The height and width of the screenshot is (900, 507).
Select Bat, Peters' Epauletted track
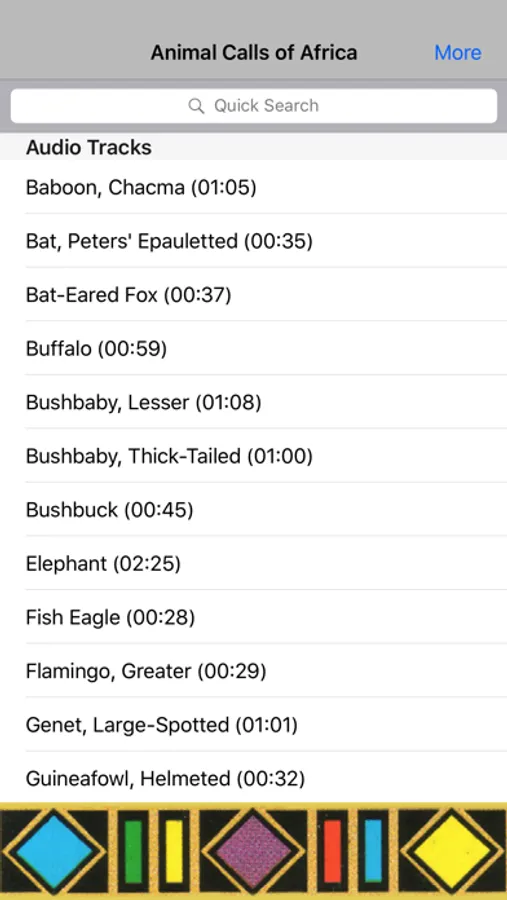pos(253,240)
